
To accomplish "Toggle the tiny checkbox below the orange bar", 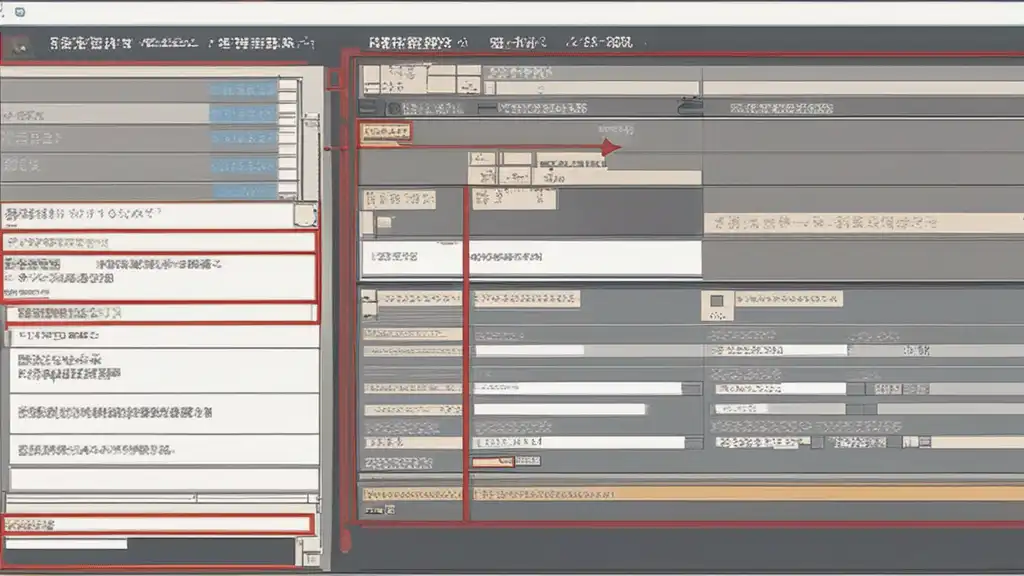I will 390,509.
